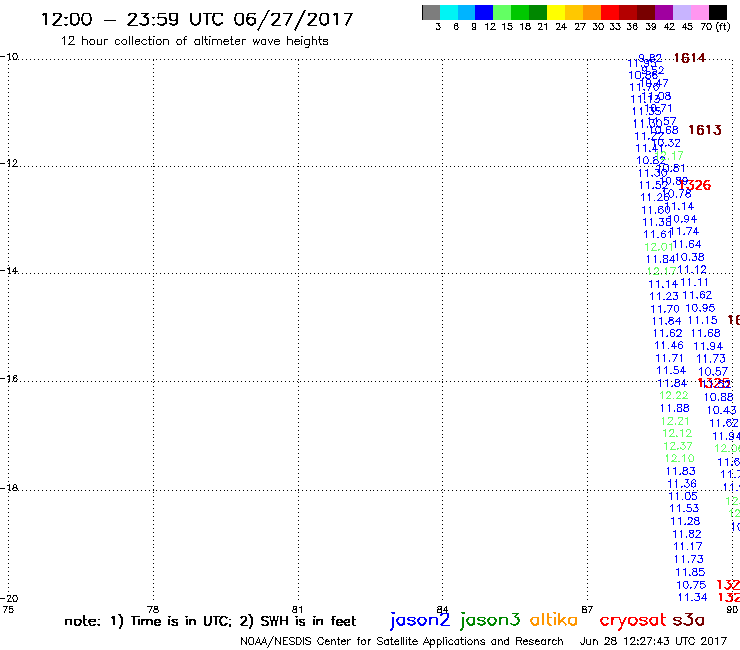Click the blue jason2 satellite label

click(x=419, y=620)
